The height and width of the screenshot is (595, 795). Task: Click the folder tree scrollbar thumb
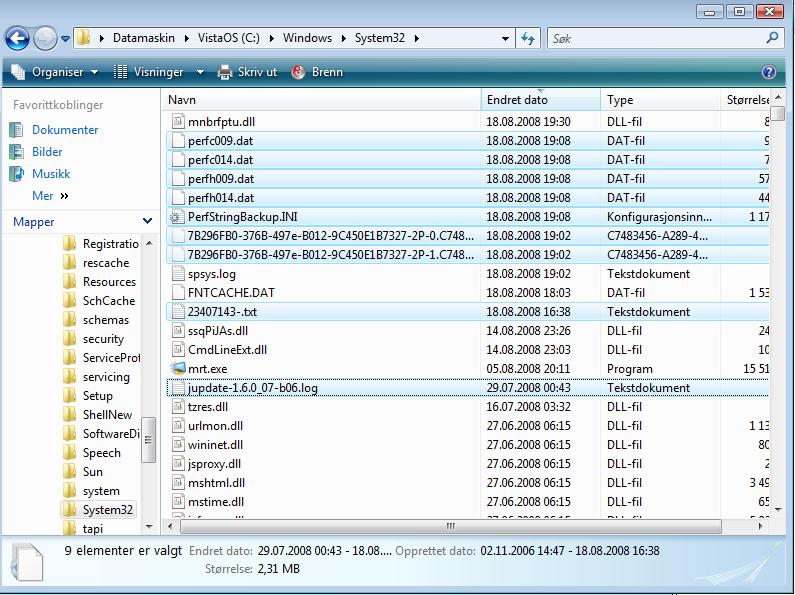point(148,439)
